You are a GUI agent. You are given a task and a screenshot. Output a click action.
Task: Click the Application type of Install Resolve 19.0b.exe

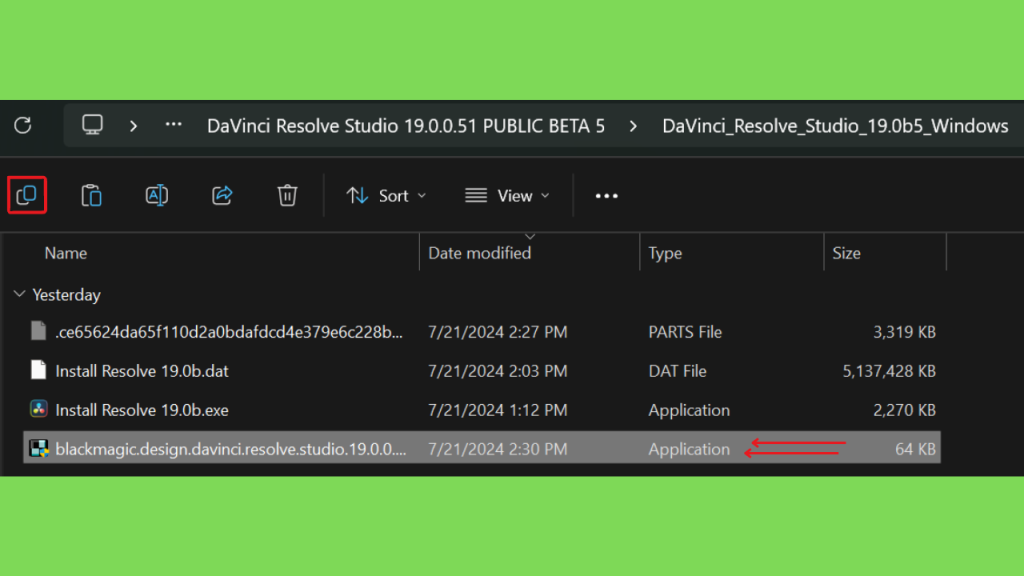pos(689,410)
